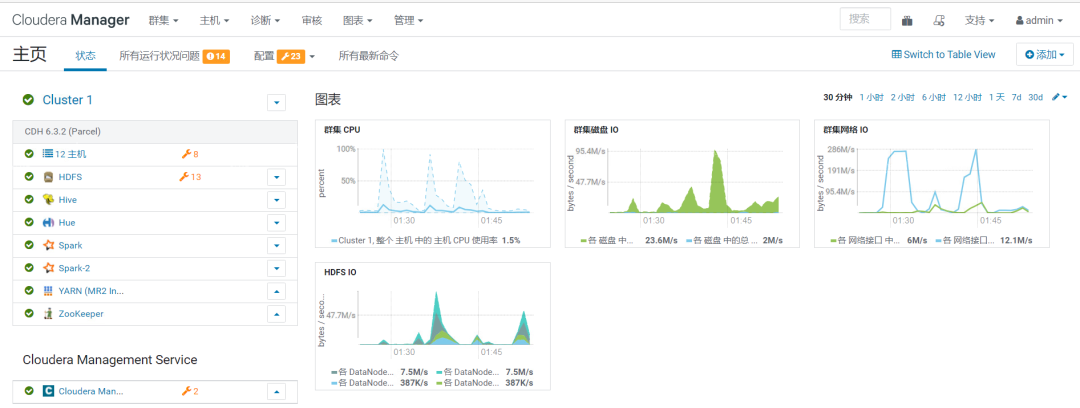Select the 6 小时 time range
1080x408 pixels.
(933, 97)
